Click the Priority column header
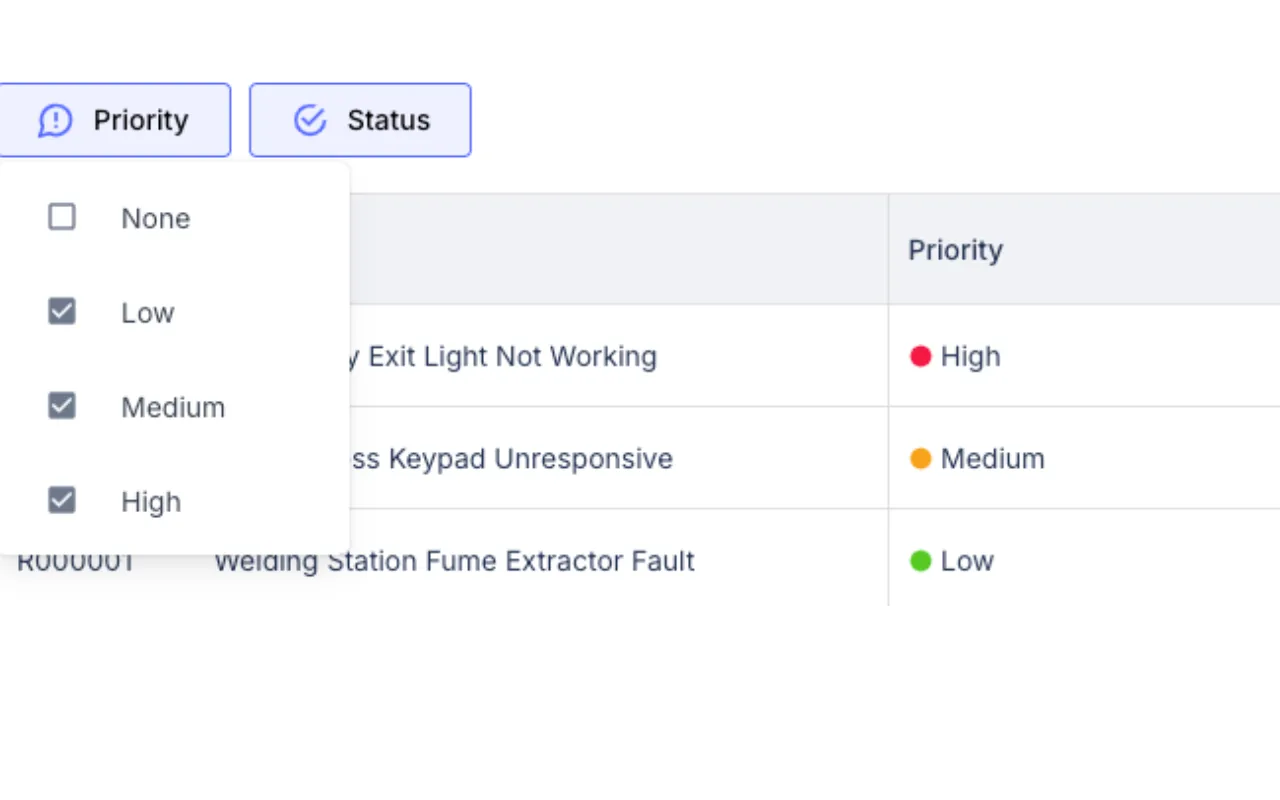1280x800 pixels. (x=955, y=250)
